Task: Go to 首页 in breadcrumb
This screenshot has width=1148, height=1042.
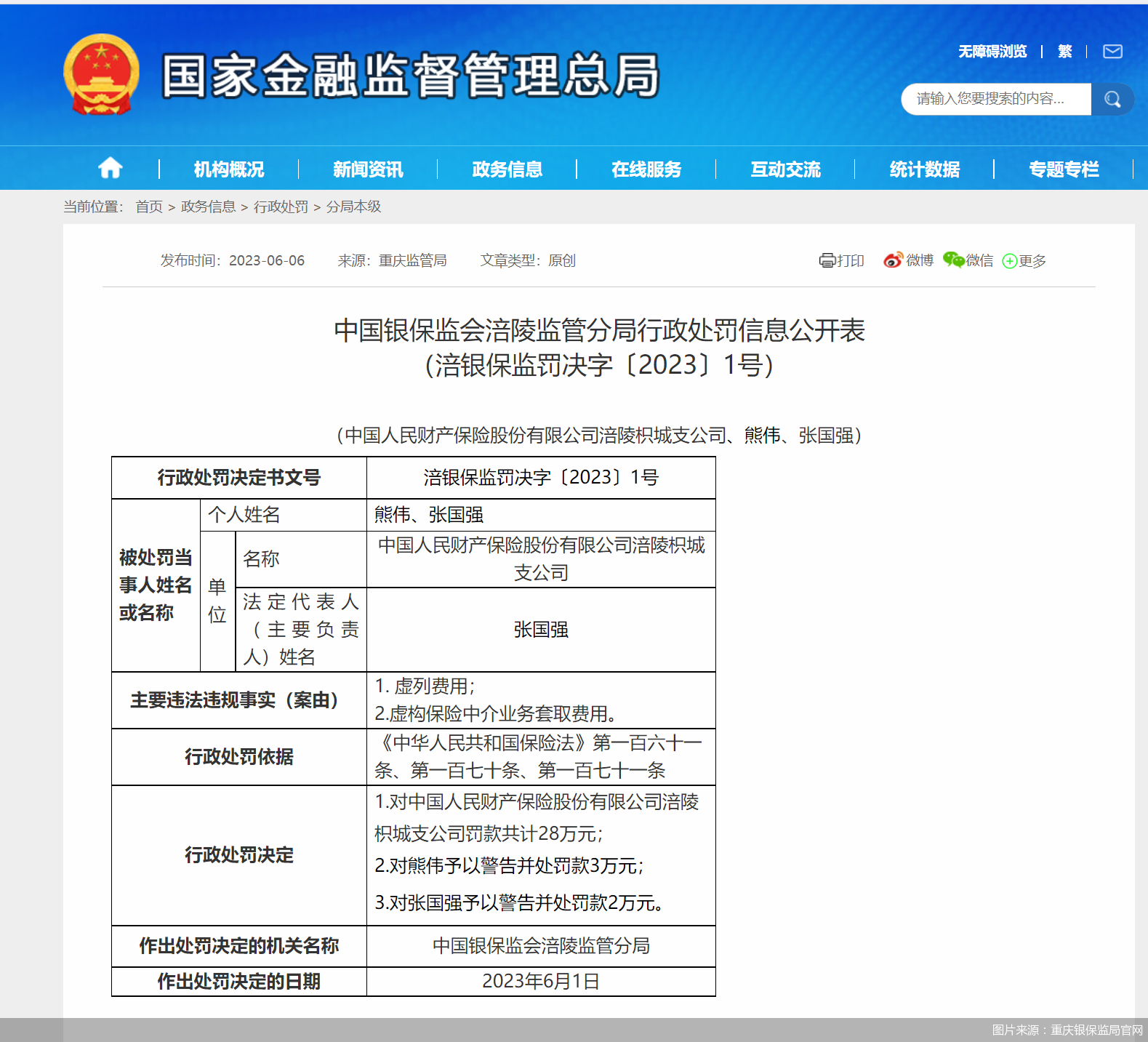Action: coord(149,207)
